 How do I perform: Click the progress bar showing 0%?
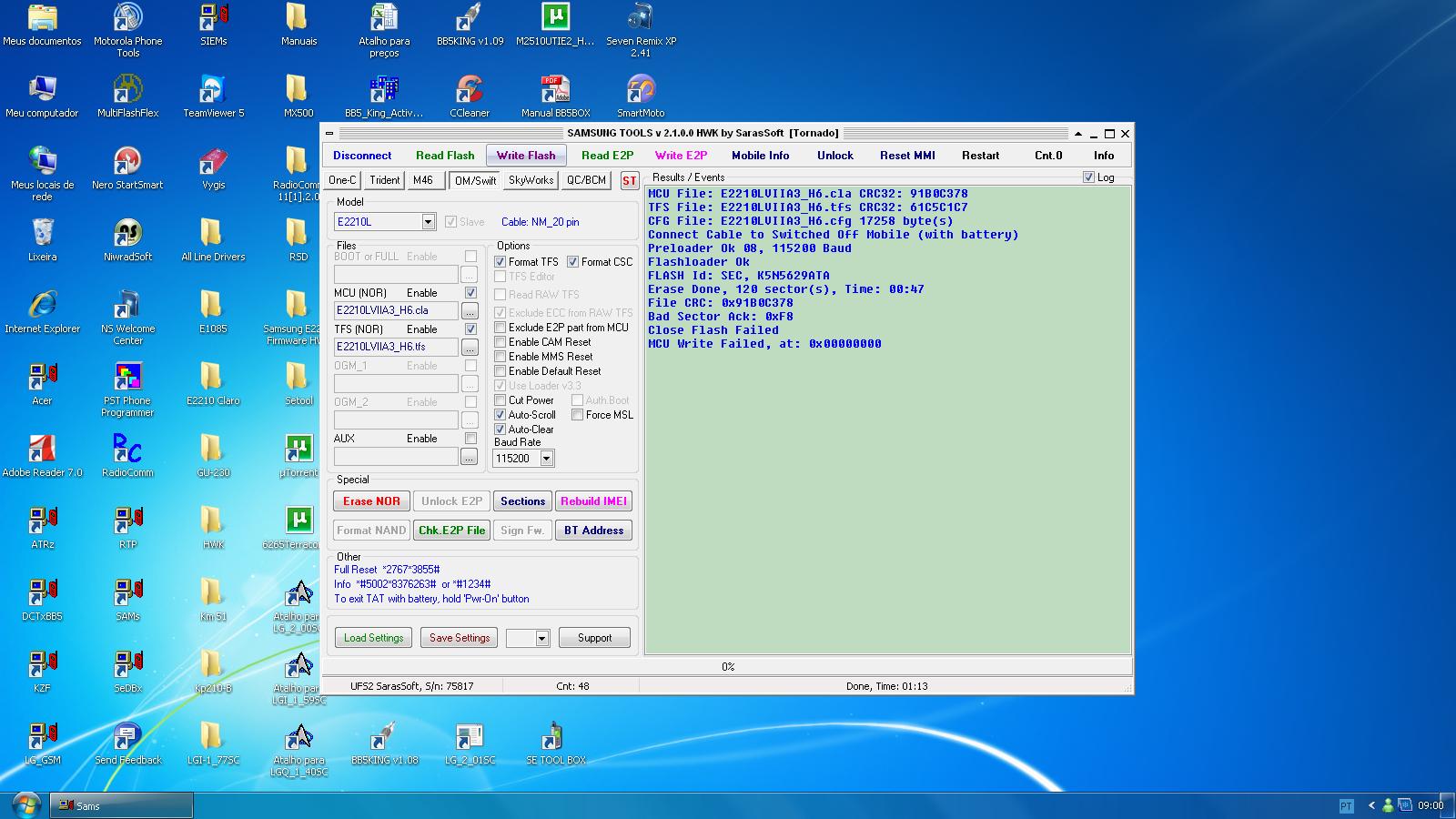point(728,667)
